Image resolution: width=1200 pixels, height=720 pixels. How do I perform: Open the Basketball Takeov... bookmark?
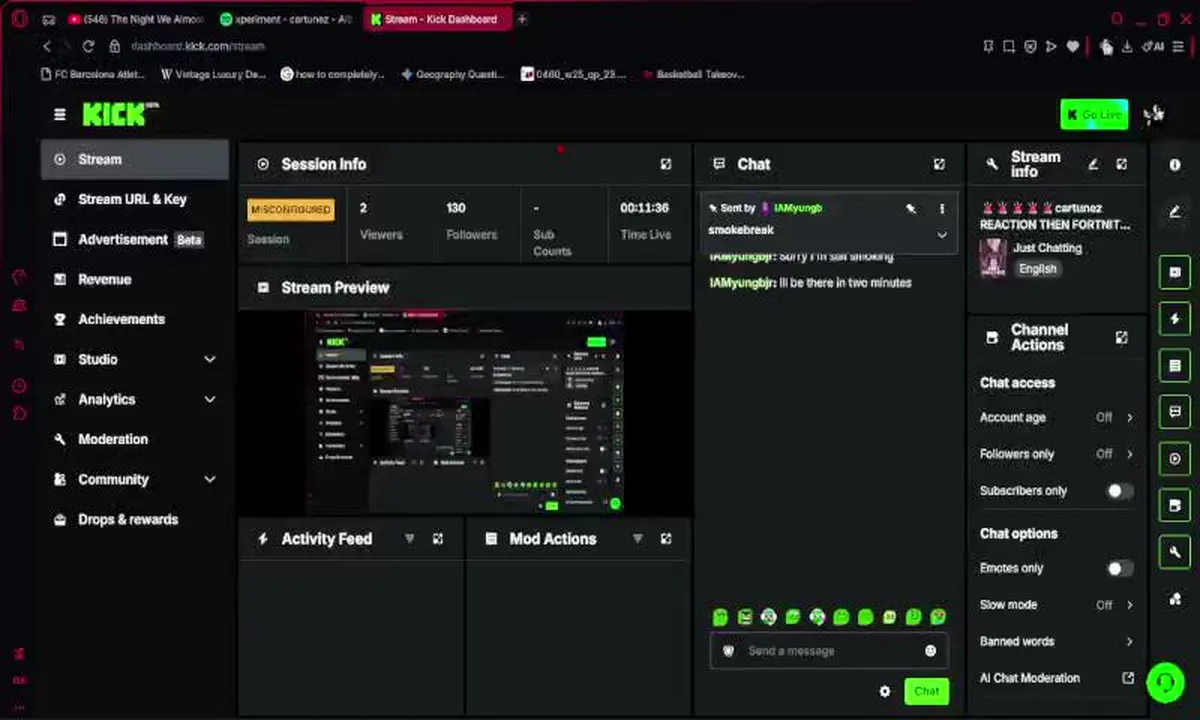(694, 74)
